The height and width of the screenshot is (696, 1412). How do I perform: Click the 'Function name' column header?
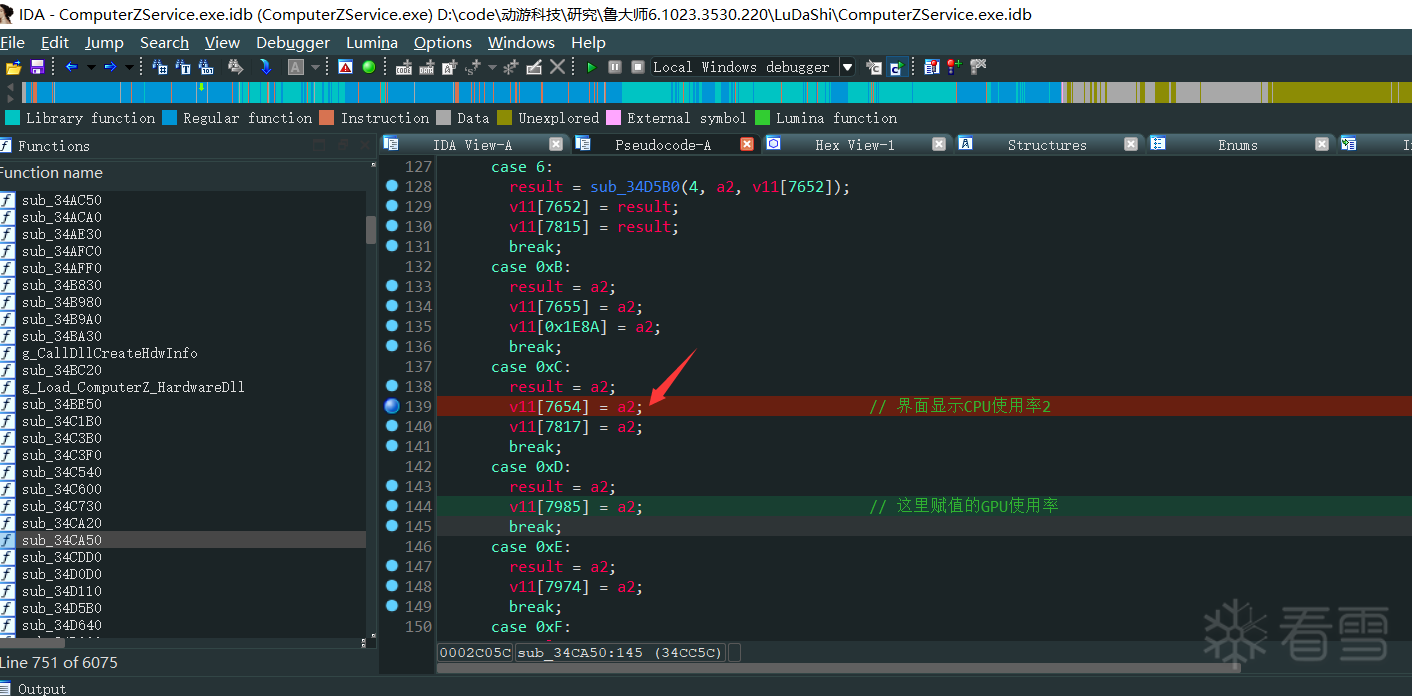[183, 173]
